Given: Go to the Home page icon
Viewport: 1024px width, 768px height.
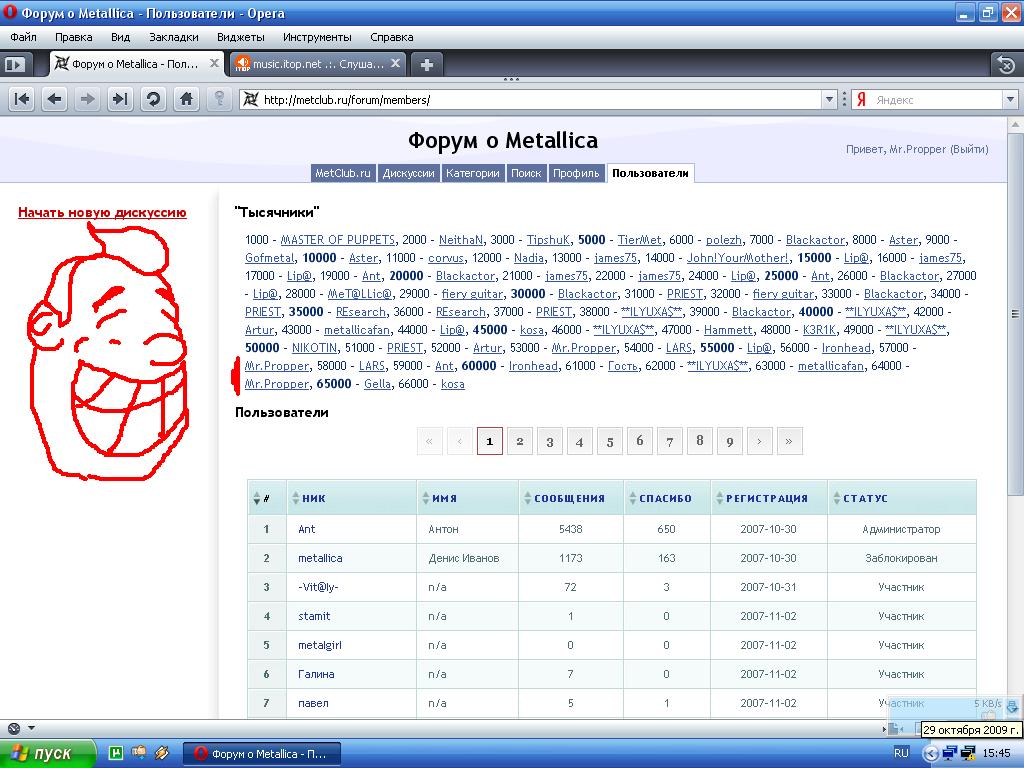Looking at the screenshot, I should point(186,99).
